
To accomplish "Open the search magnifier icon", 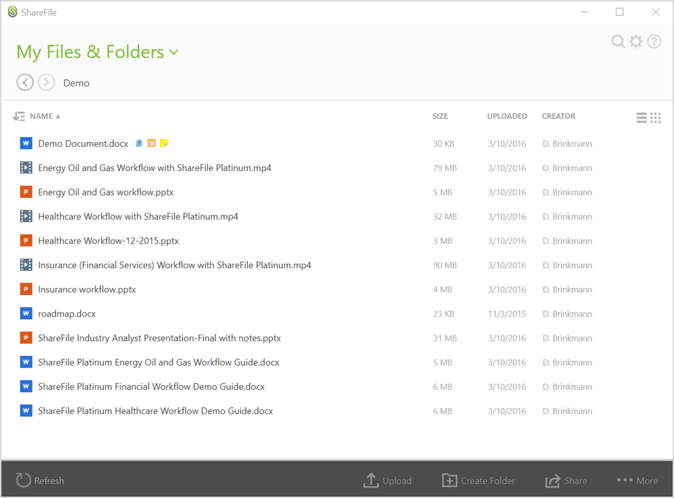I will tap(618, 42).
